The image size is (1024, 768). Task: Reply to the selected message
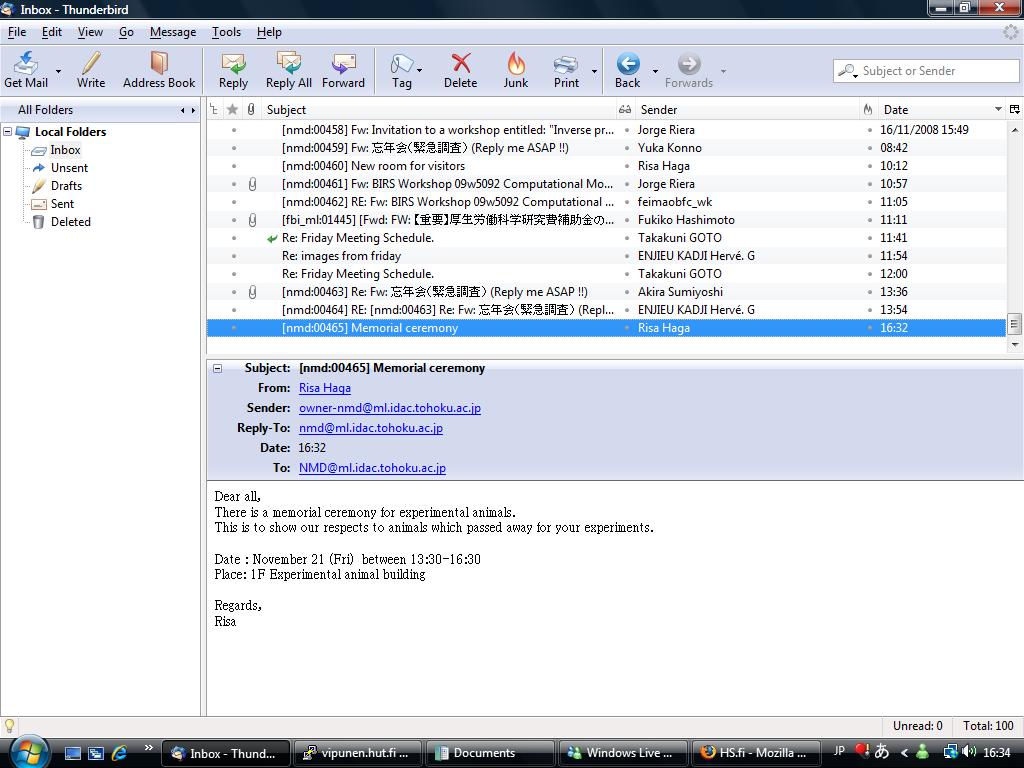(x=233, y=70)
